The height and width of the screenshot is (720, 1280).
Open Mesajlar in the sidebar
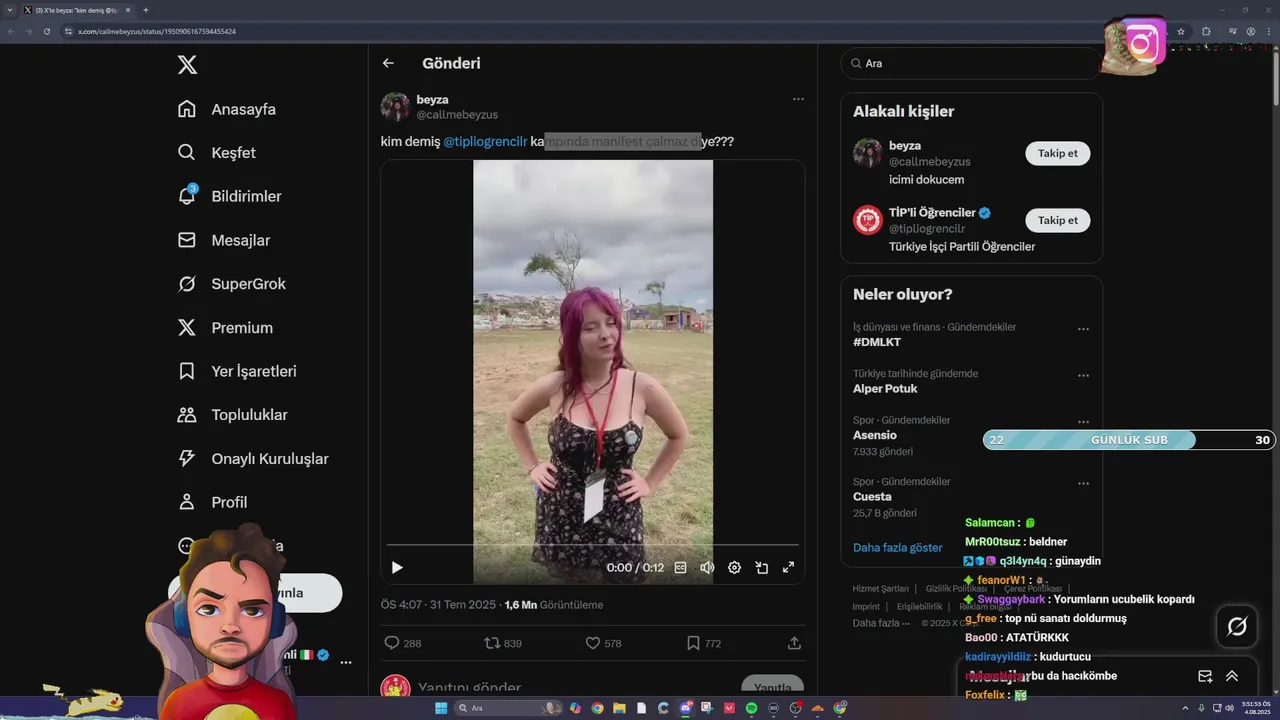point(223,240)
